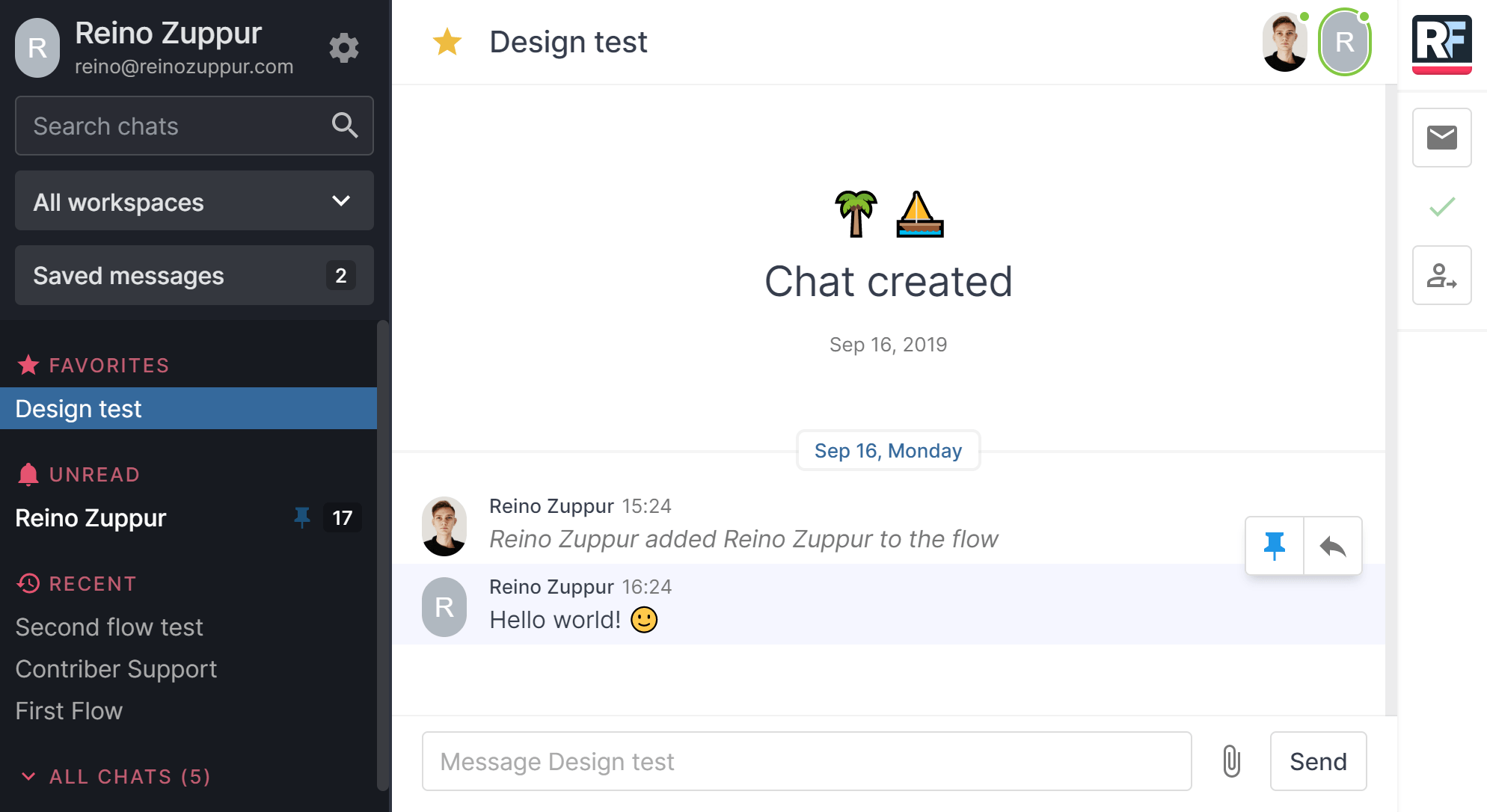Click the search magnifier icon

click(344, 126)
